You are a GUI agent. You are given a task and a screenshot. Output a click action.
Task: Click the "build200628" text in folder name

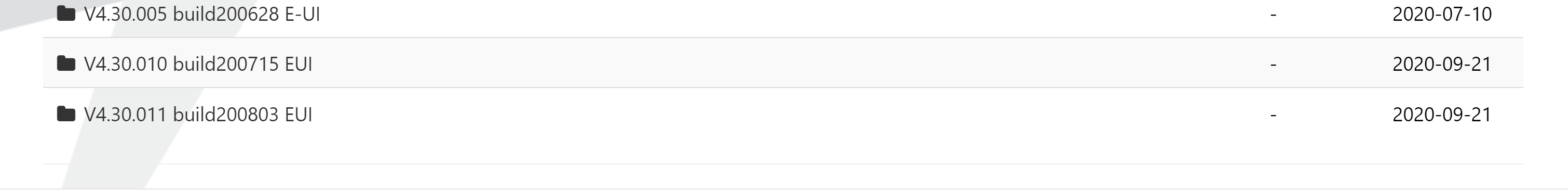tap(226, 14)
